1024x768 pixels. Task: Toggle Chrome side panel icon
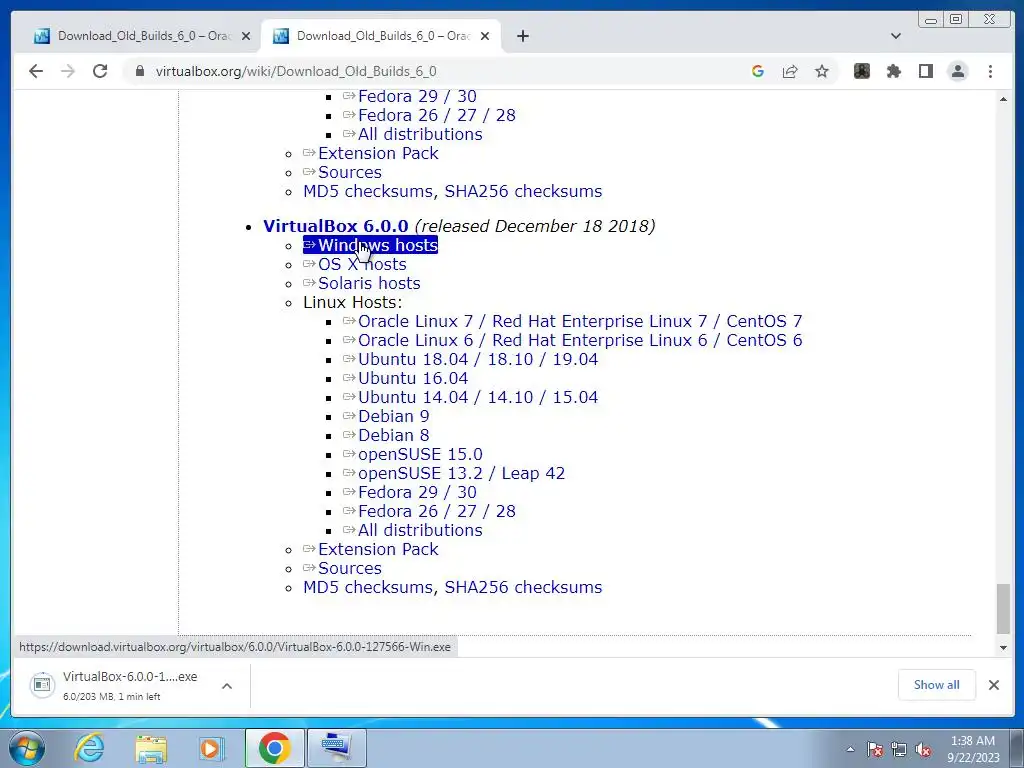tap(925, 71)
